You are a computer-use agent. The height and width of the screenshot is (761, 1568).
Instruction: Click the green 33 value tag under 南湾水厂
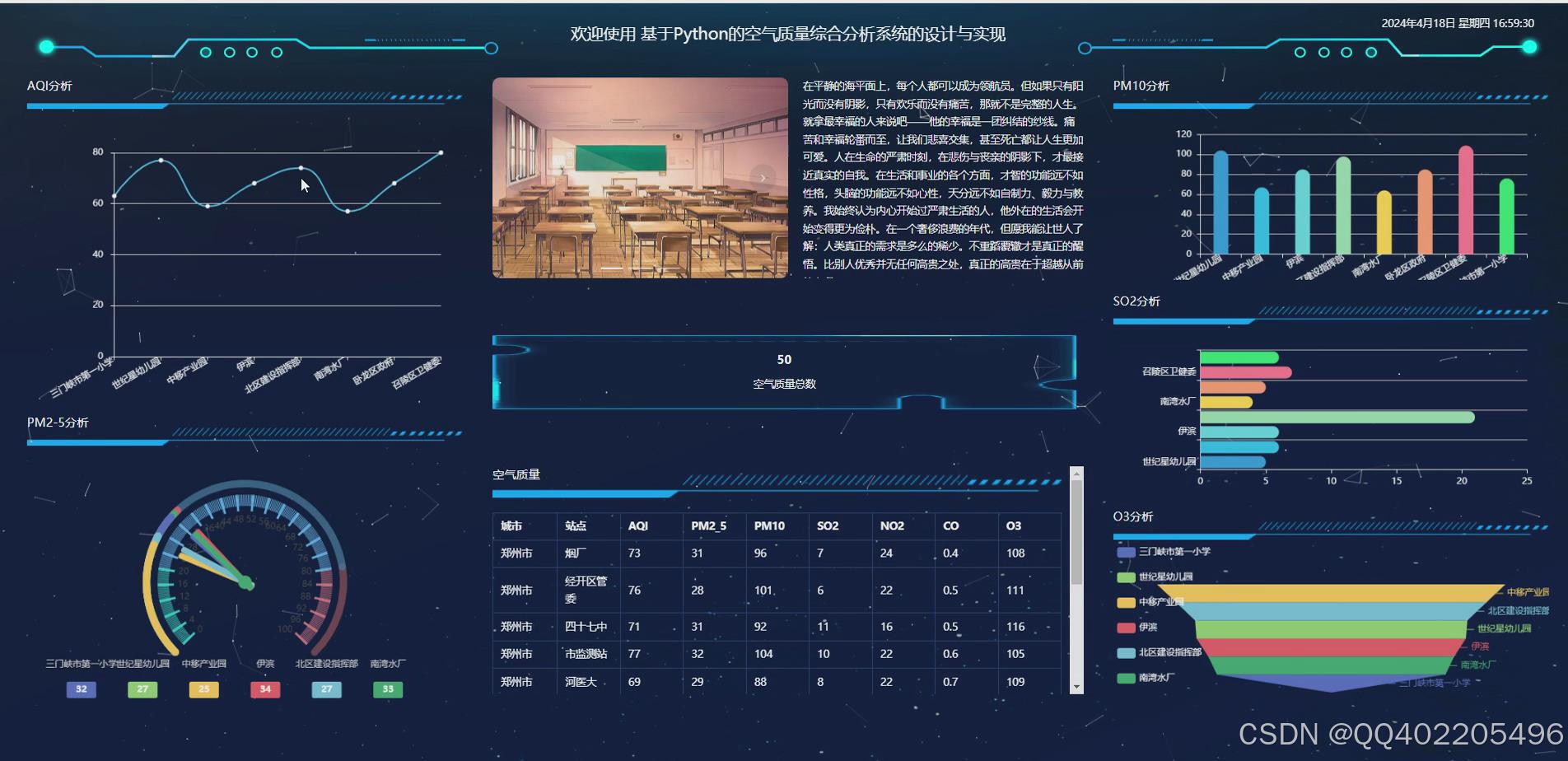pyautogui.click(x=387, y=689)
